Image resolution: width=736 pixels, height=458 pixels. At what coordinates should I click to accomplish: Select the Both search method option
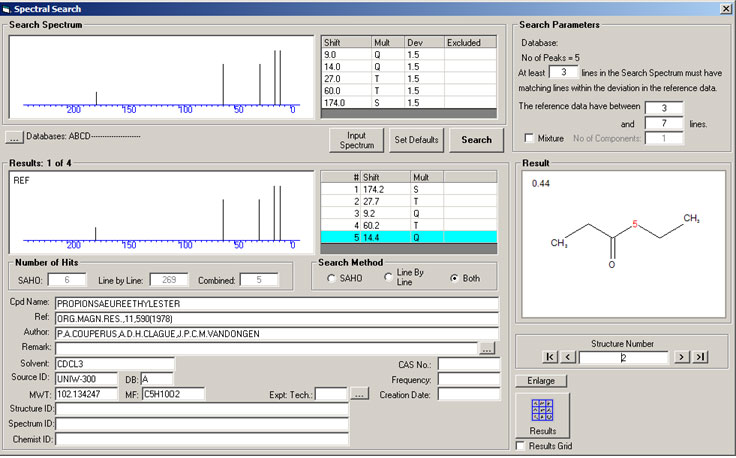455,278
